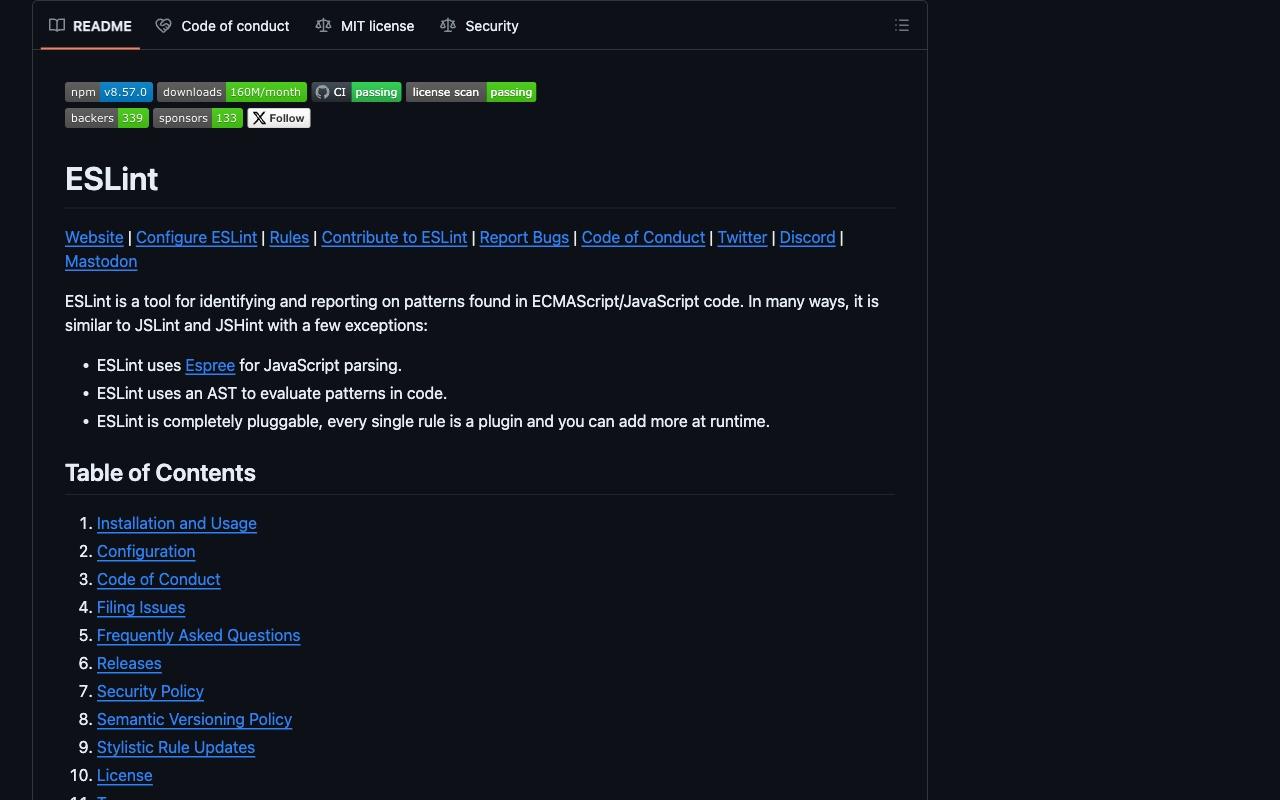Switch to the MIT license tab

[364, 26]
